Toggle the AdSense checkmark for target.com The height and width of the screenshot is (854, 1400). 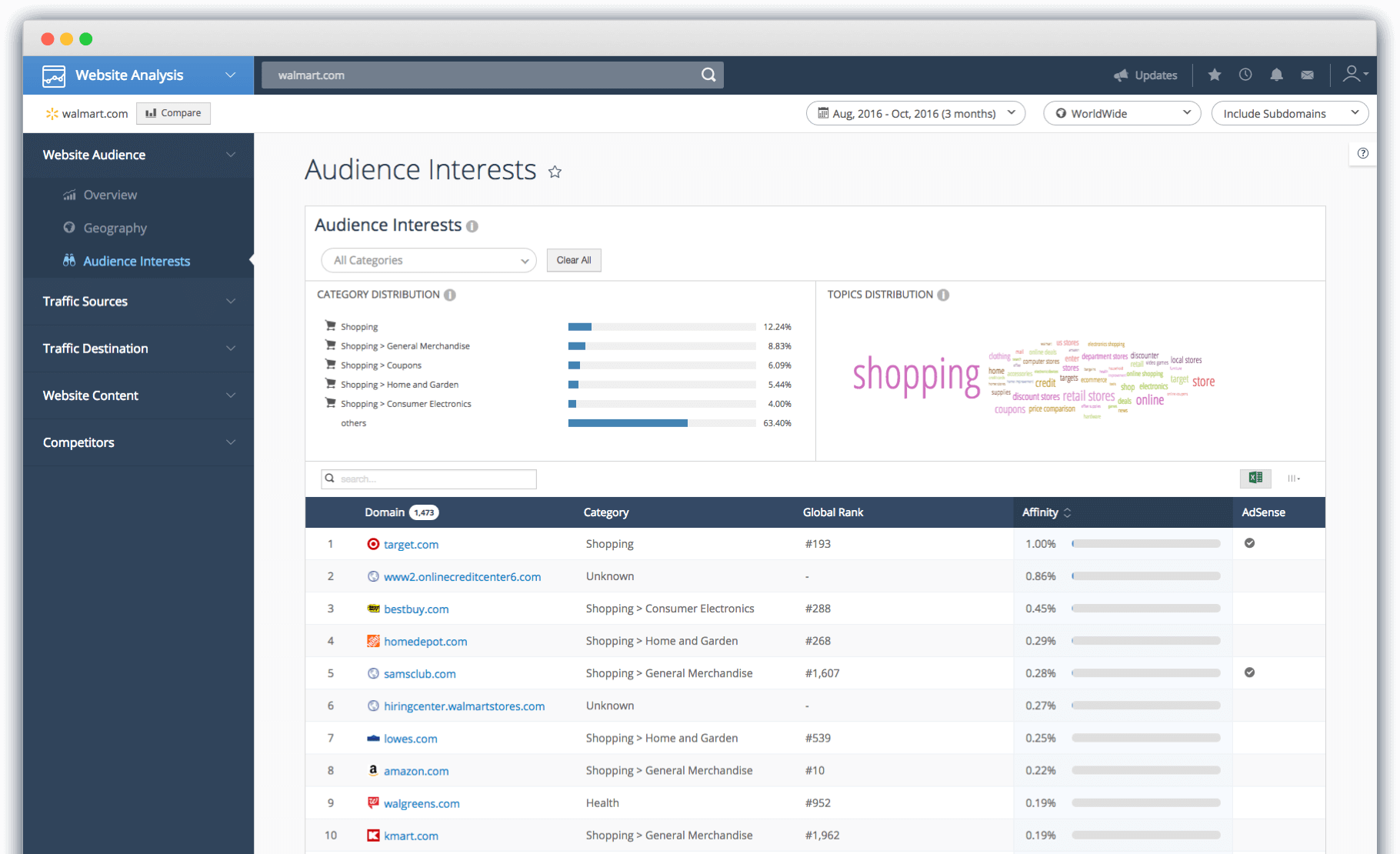click(x=1249, y=543)
